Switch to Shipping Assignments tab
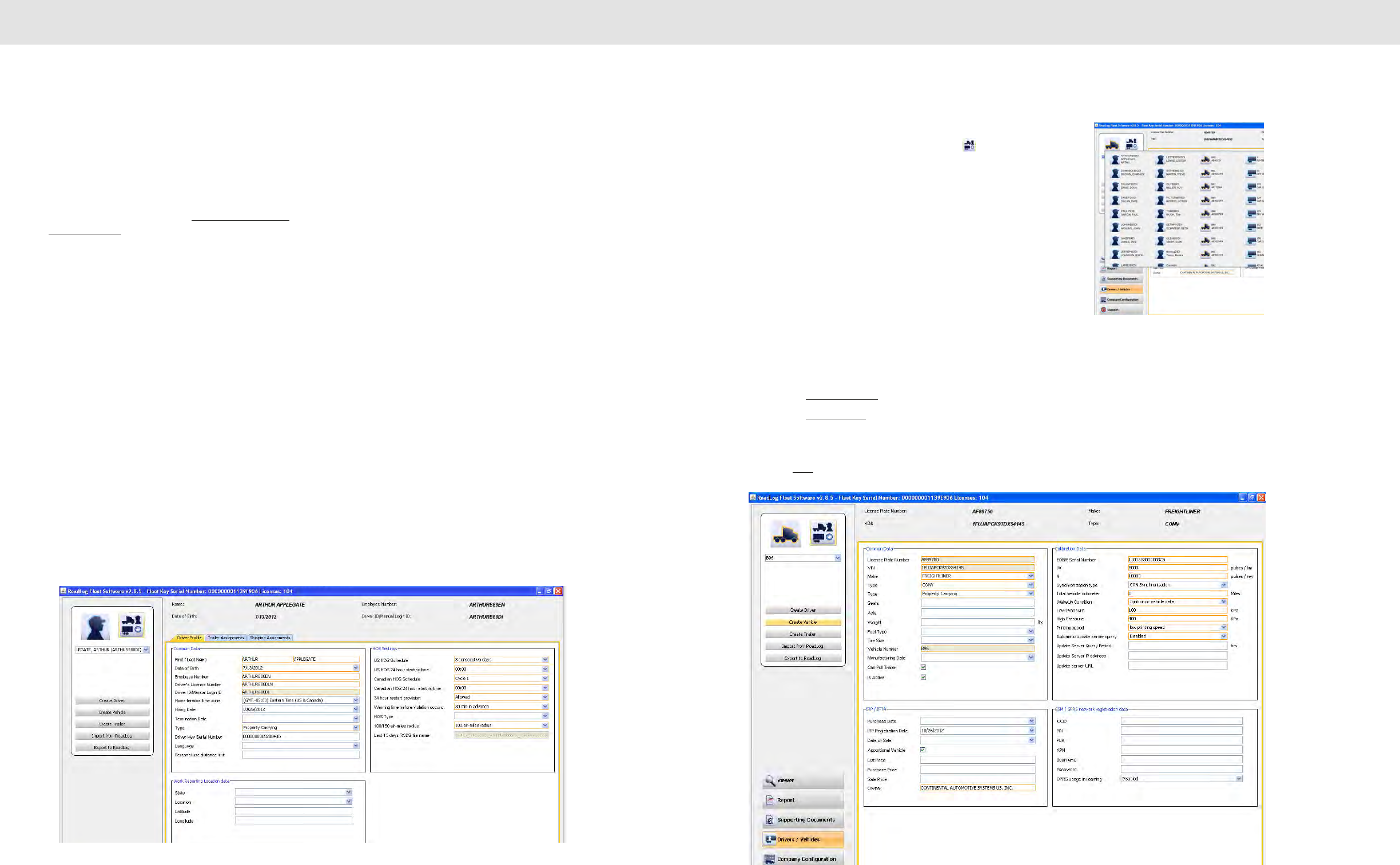 270,637
